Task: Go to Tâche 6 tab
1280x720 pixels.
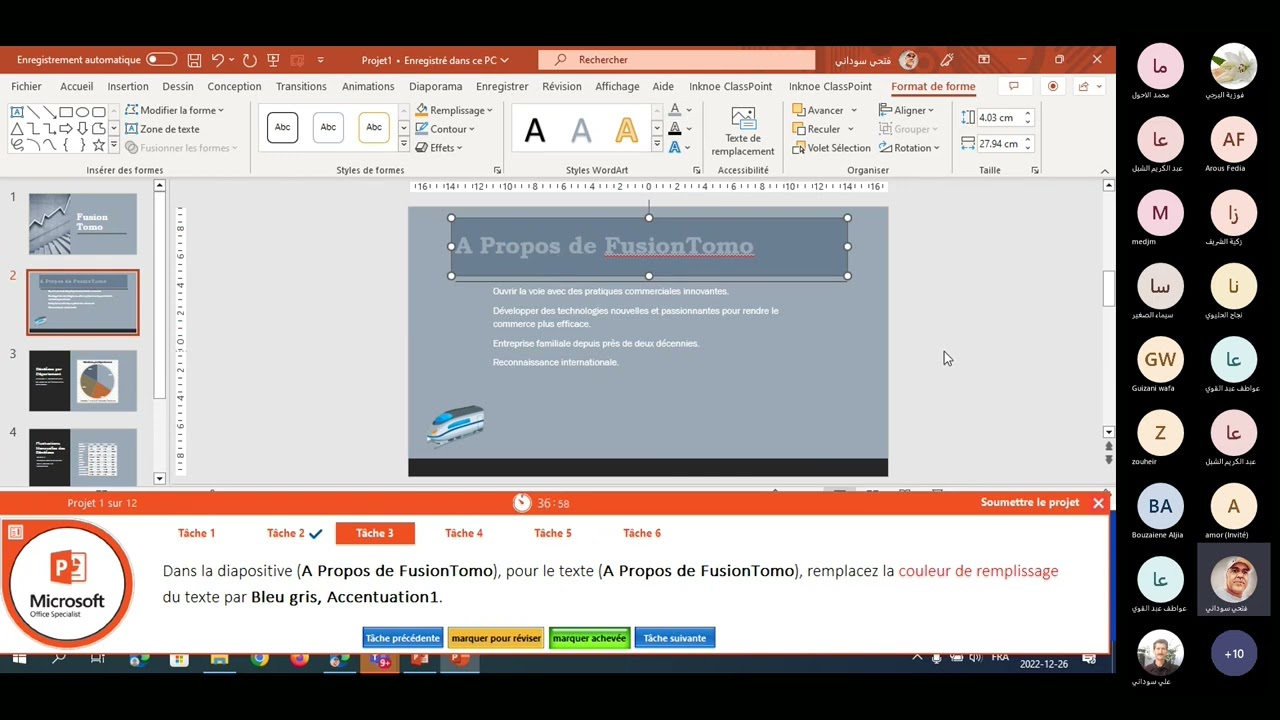Action: tap(642, 533)
